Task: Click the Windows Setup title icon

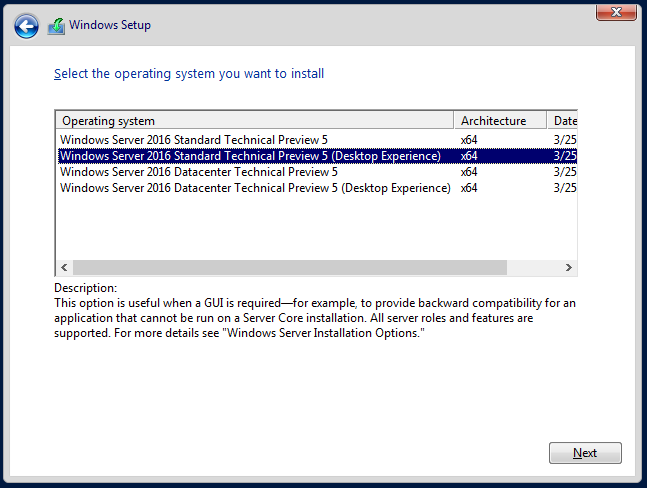Action: (x=56, y=26)
